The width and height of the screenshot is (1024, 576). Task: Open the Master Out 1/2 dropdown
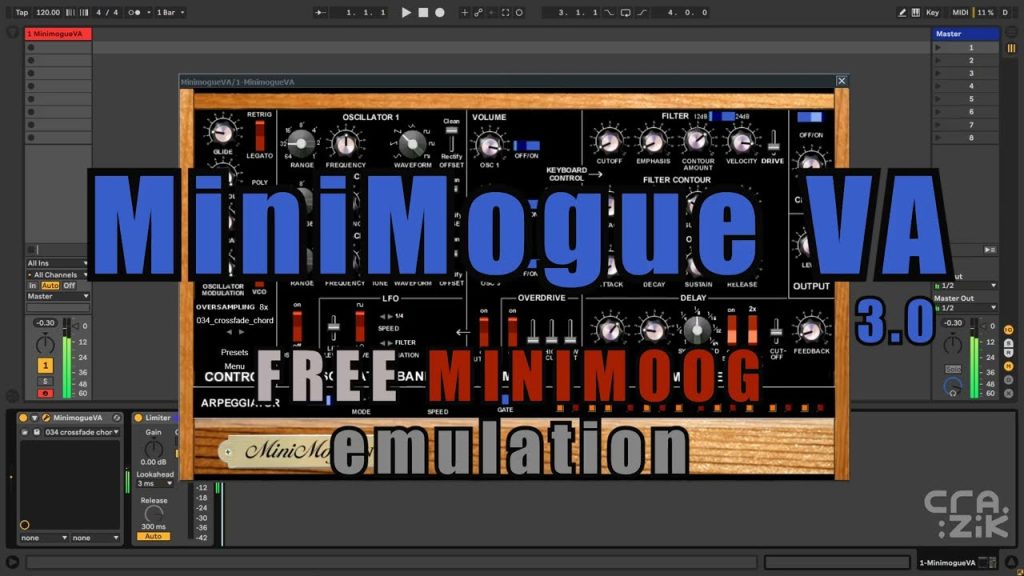click(965, 308)
